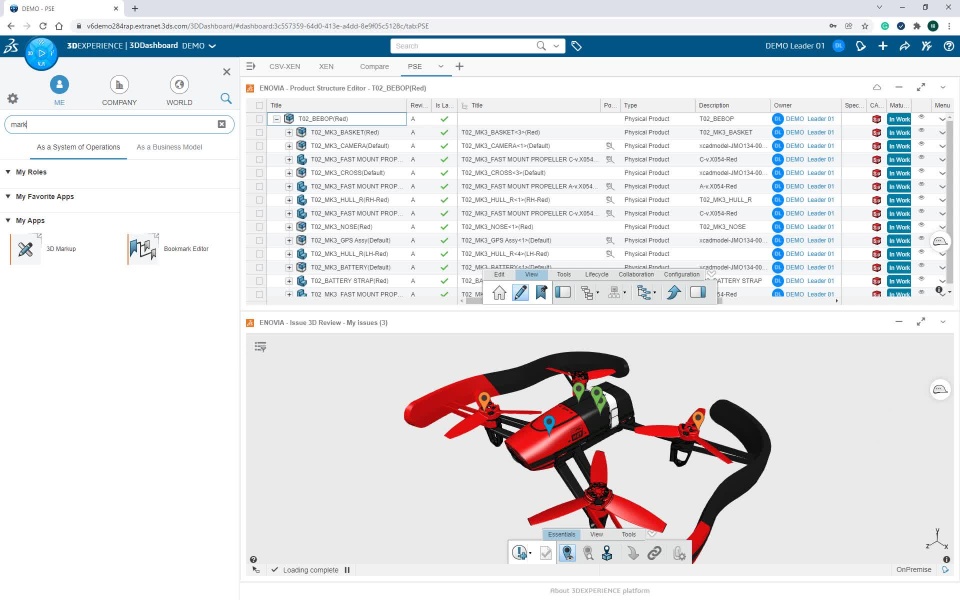Check the box for T02_MK3_CAMERA(Default) row

(x=260, y=146)
